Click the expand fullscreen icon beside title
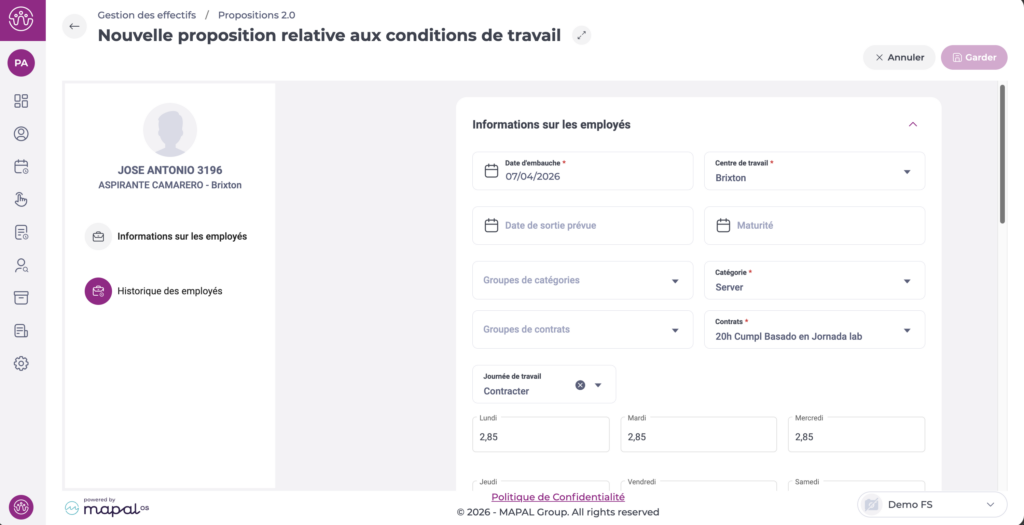 [x=582, y=35]
